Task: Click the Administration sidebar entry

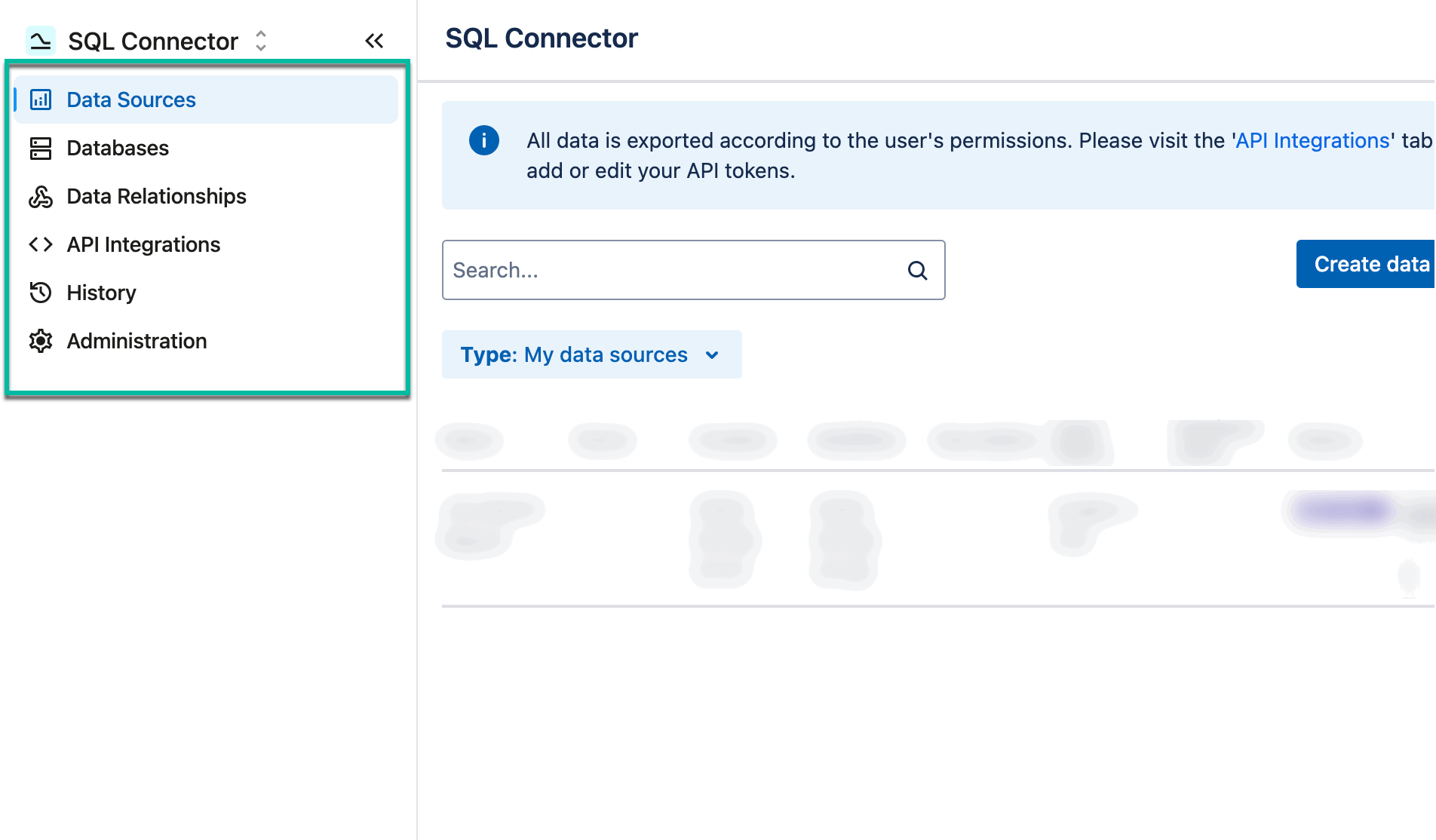Action: point(137,341)
